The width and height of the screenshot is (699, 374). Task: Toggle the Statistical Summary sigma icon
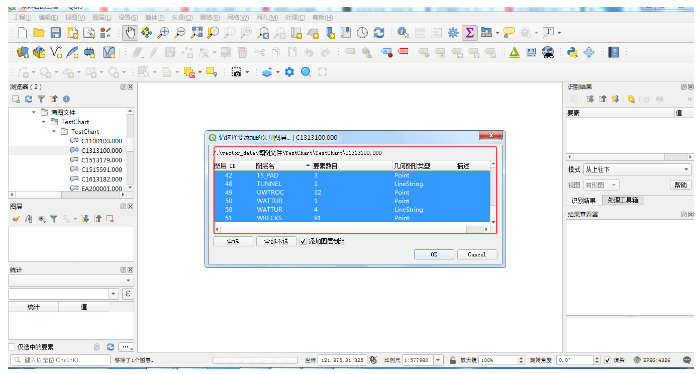click(x=469, y=33)
